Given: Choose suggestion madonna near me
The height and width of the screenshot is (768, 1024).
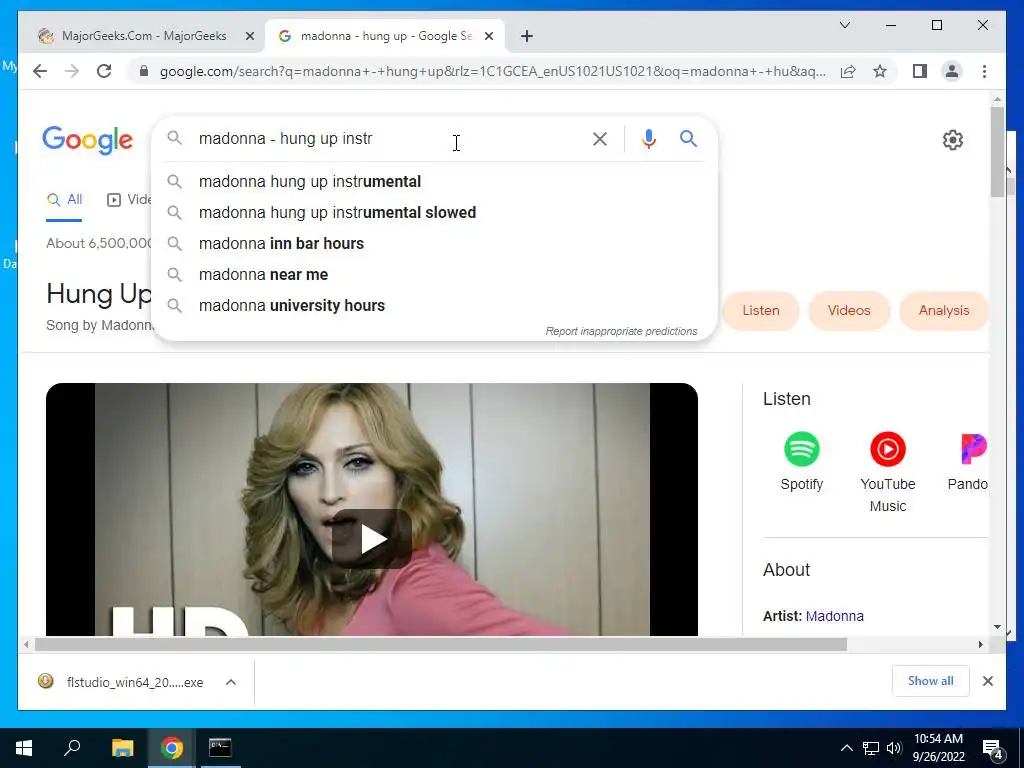Looking at the screenshot, I should click(434, 274).
